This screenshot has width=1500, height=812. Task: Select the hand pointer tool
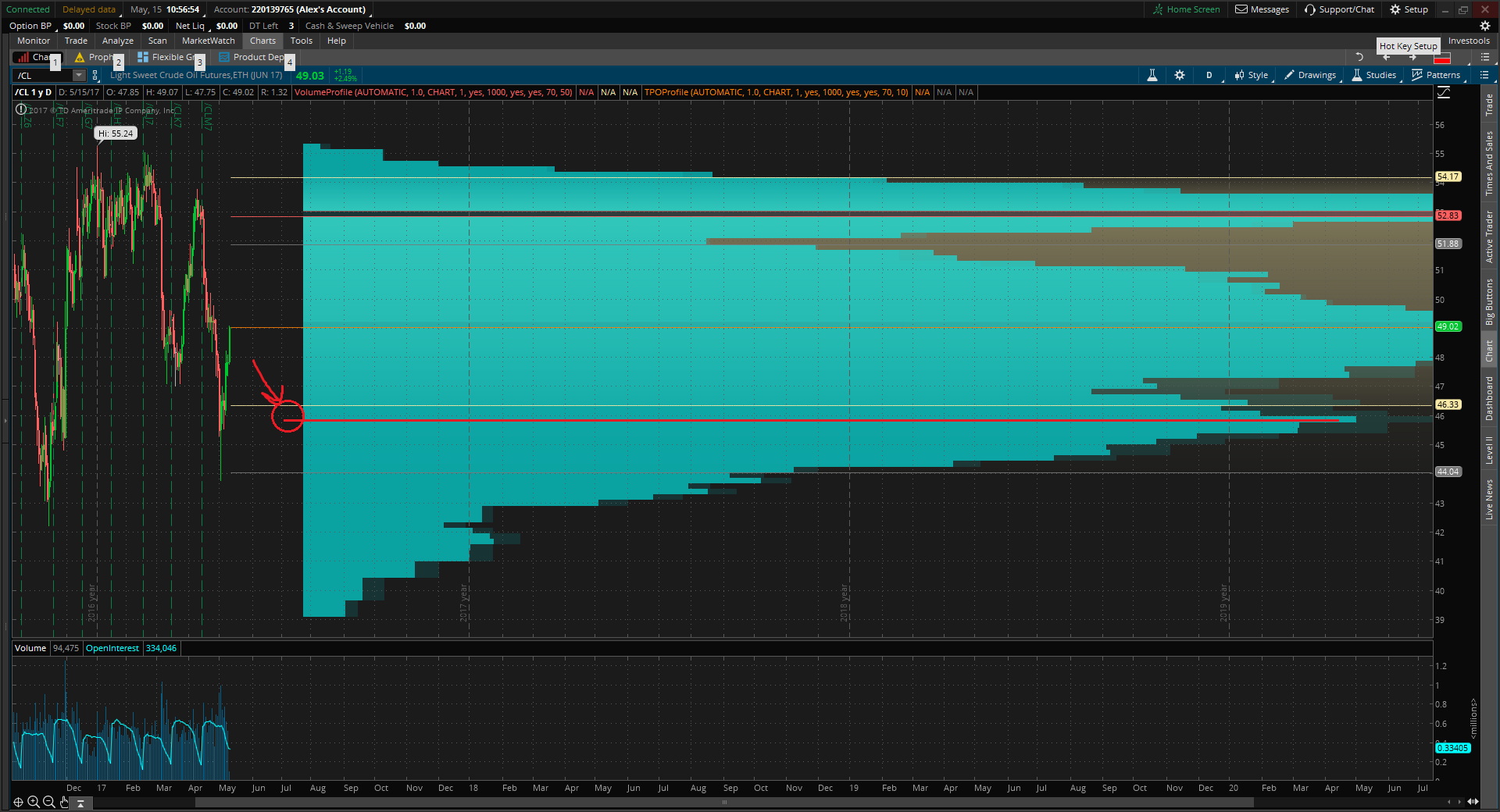tap(64, 802)
